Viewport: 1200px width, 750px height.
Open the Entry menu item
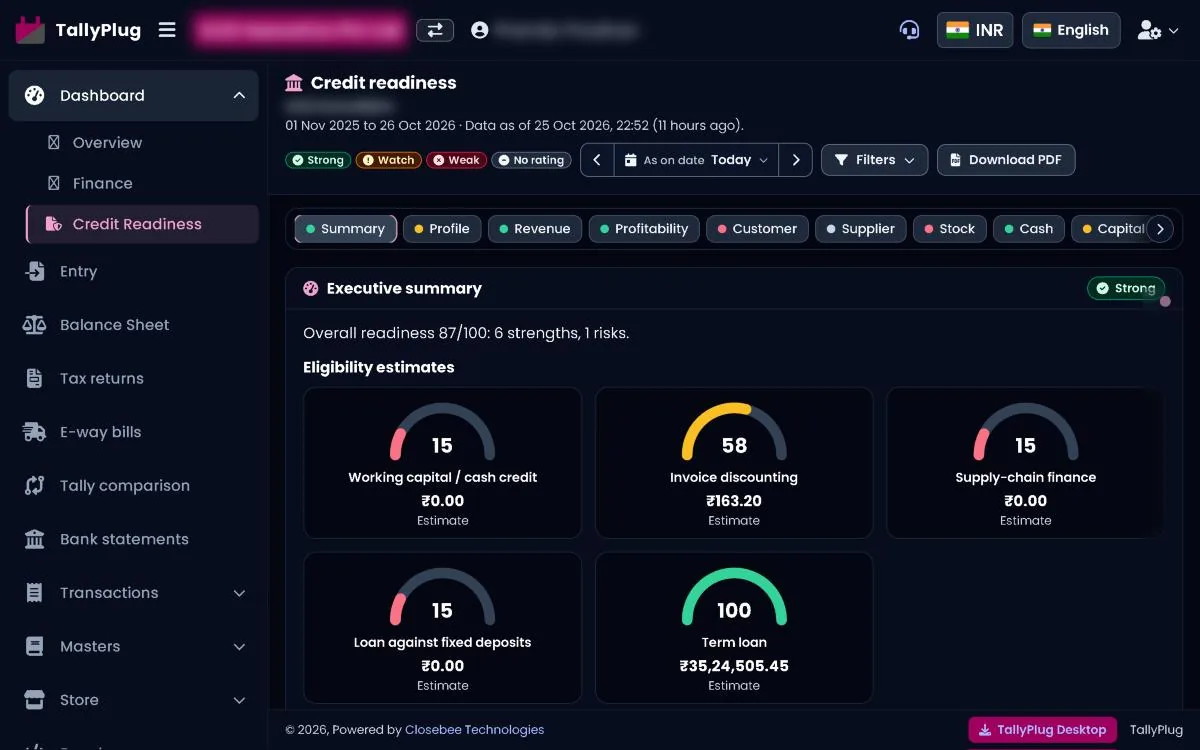click(x=78, y=271)
